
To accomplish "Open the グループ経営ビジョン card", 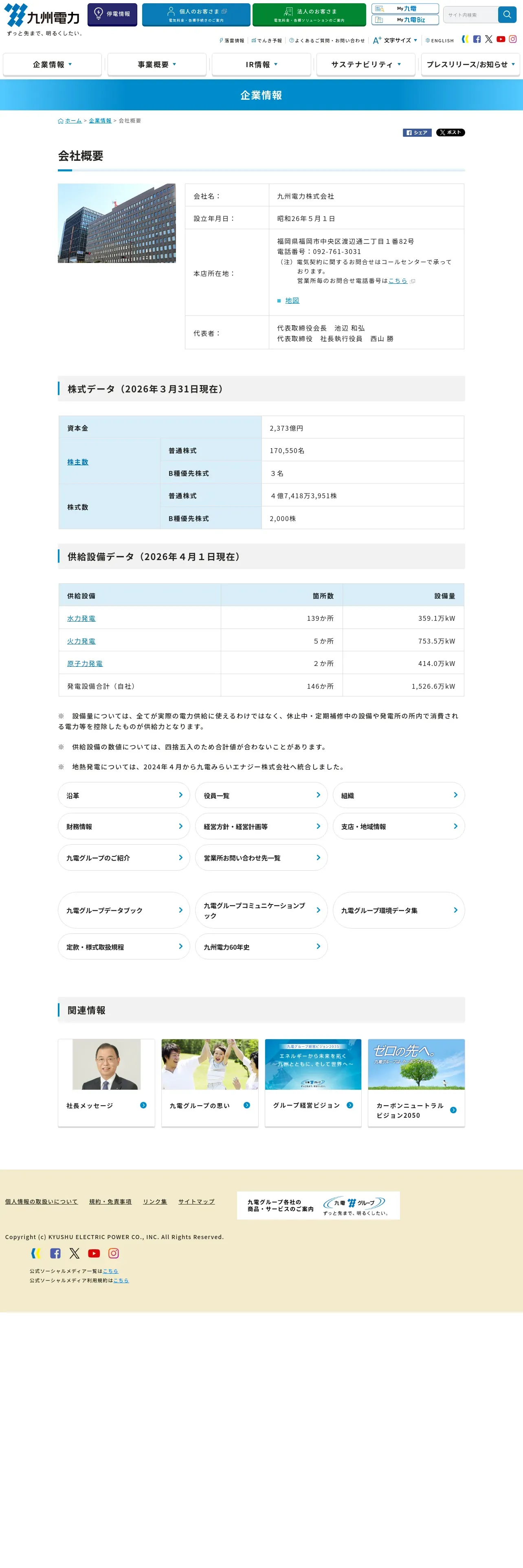I will (313, 1082).
